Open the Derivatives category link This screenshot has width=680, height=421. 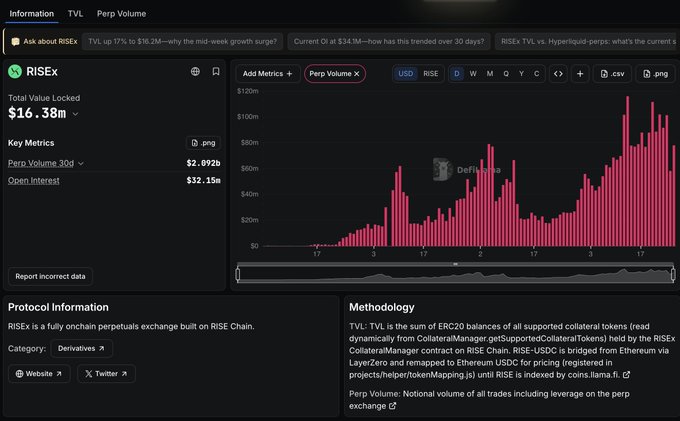pyautogui.click(x=82, y=348)
